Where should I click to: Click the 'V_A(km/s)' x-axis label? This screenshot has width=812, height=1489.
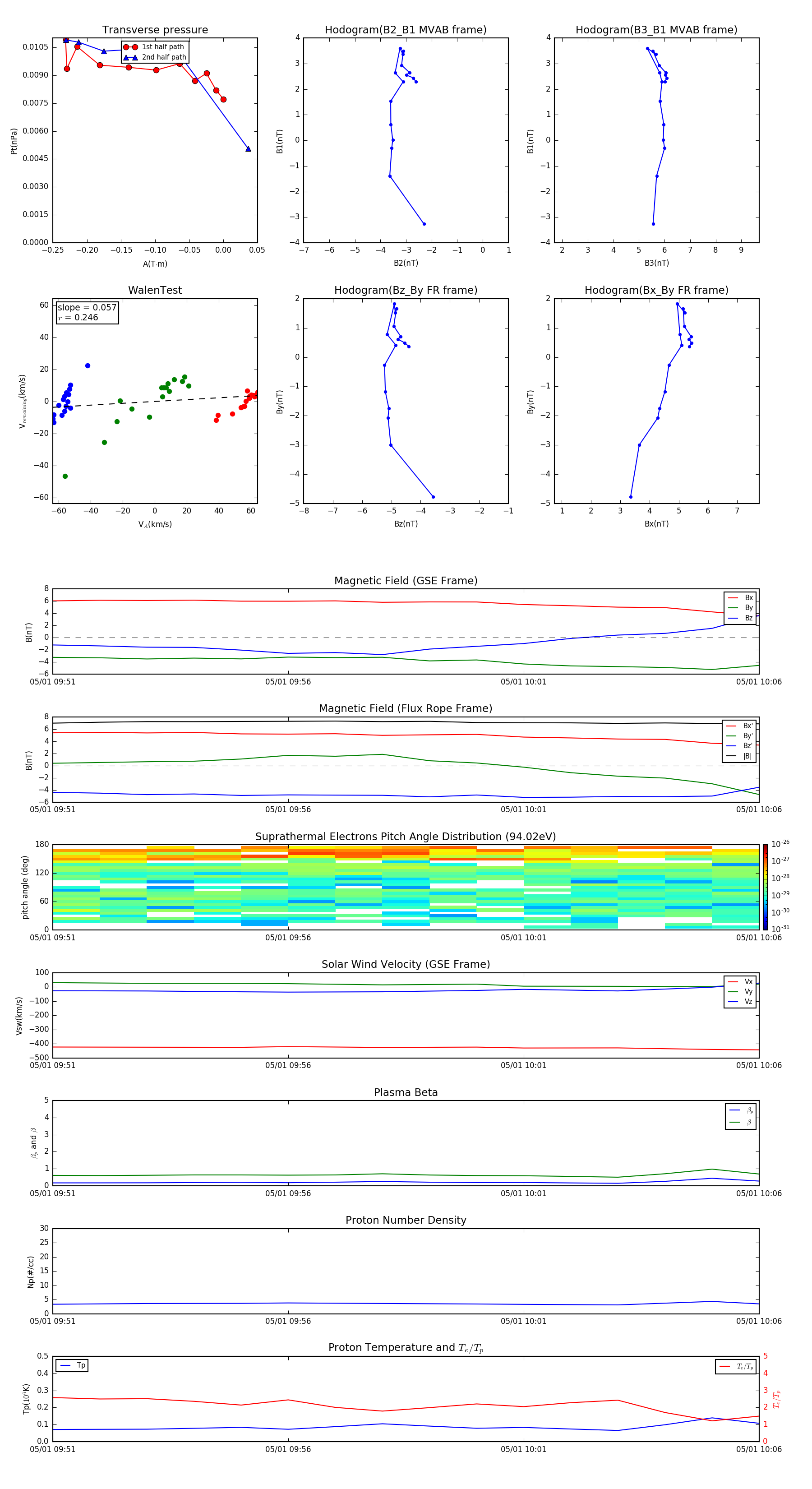pyautogui.click(x=155, y=524)
